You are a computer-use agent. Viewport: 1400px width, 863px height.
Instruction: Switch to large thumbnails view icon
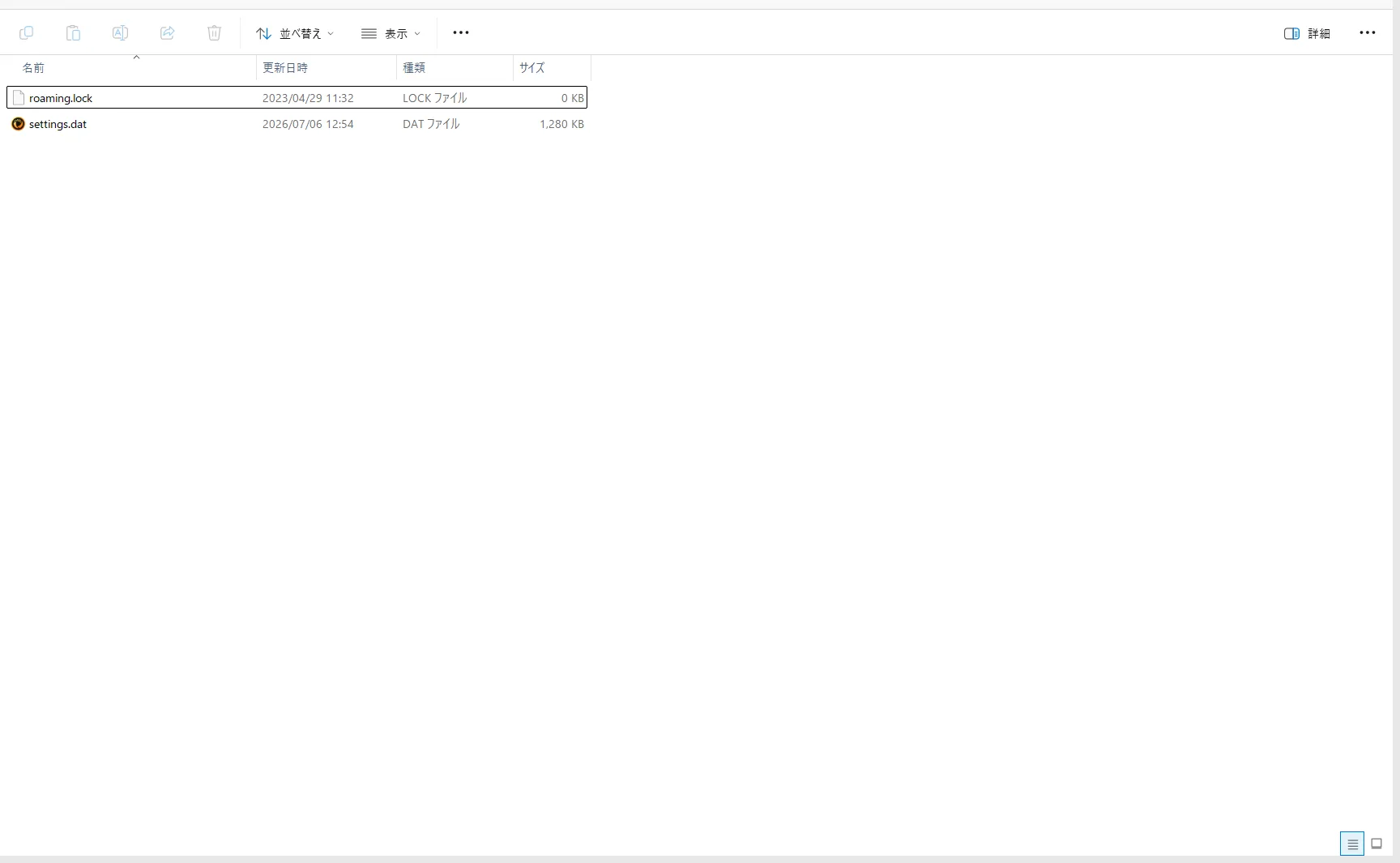pos(1377,844)
